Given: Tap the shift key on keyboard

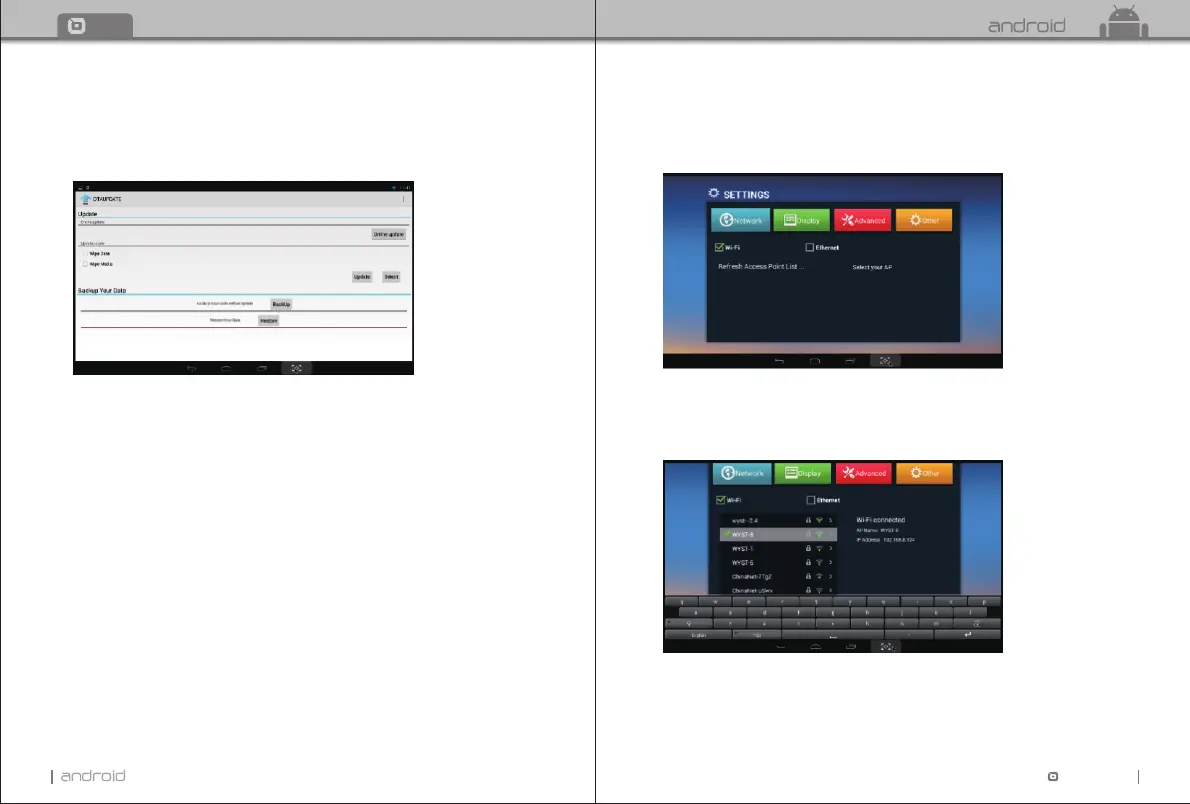Looking at the screenshot, I should [x=688, y=623].
